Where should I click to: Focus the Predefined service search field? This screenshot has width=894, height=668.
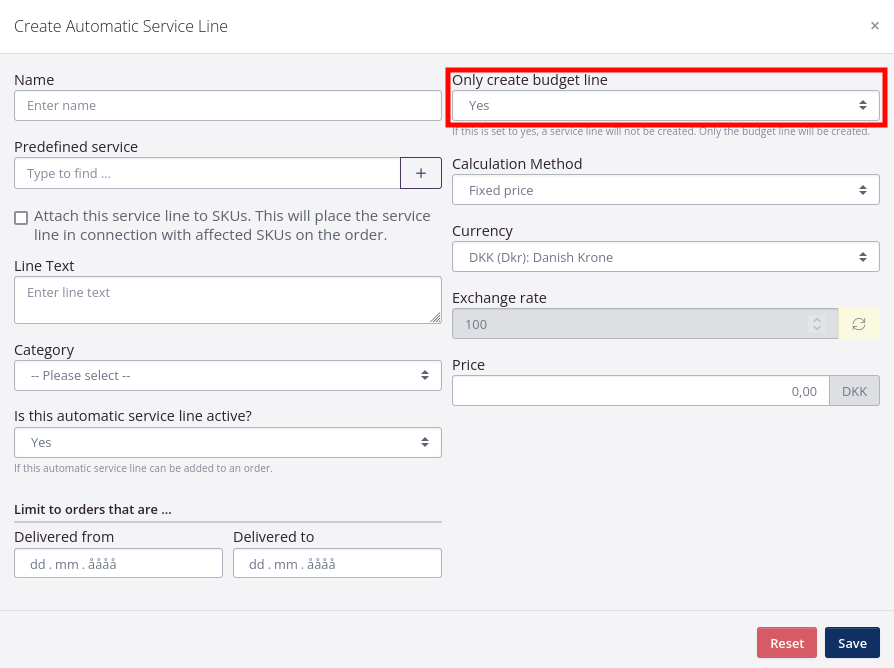tap(207, 173)
